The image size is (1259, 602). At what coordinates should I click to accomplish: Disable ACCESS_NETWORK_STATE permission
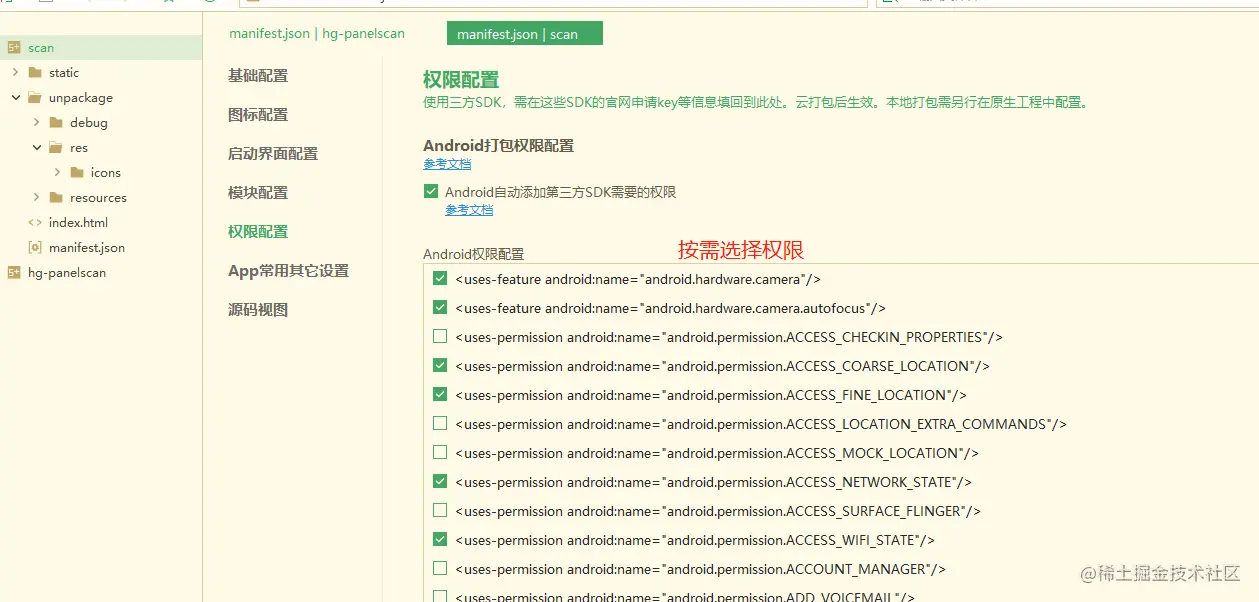[440, 481]
